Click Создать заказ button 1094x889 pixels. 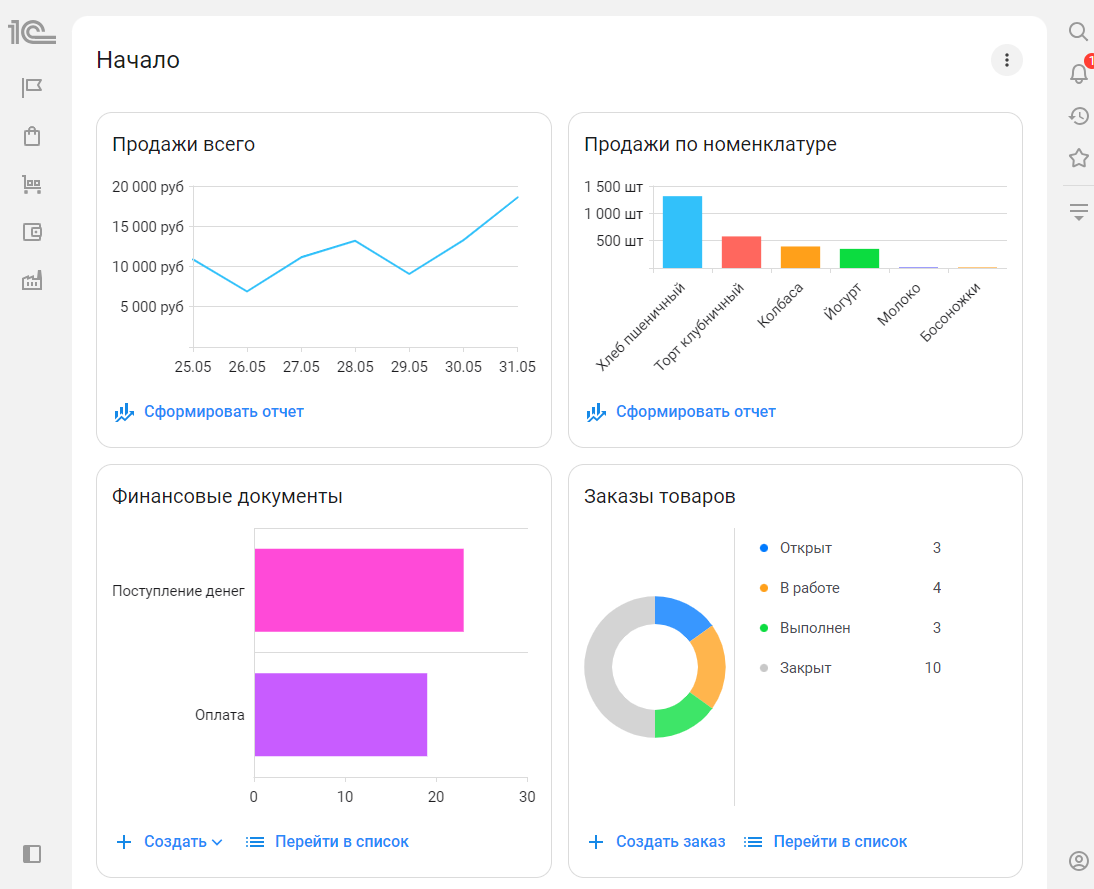coord(657,842)
